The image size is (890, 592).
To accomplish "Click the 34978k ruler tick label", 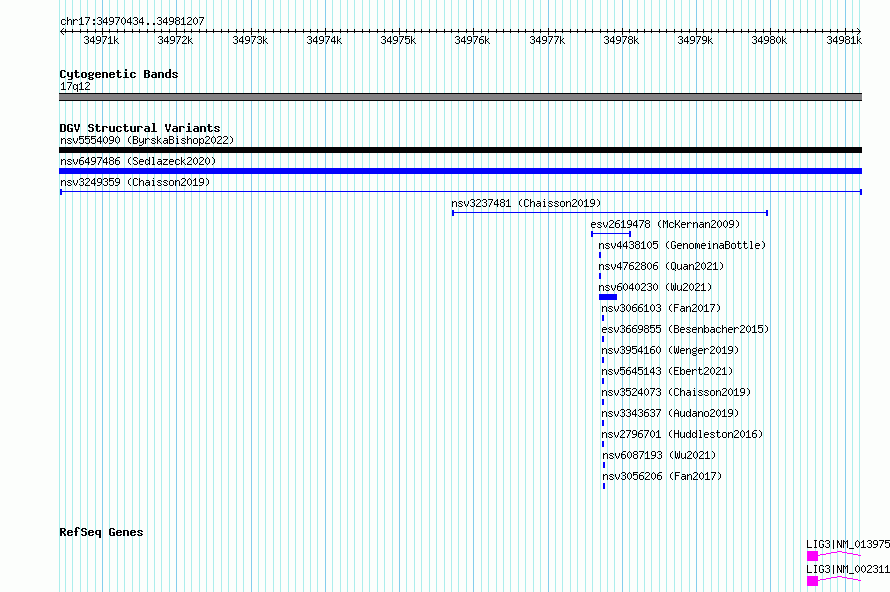I will (x=621, y=40).
